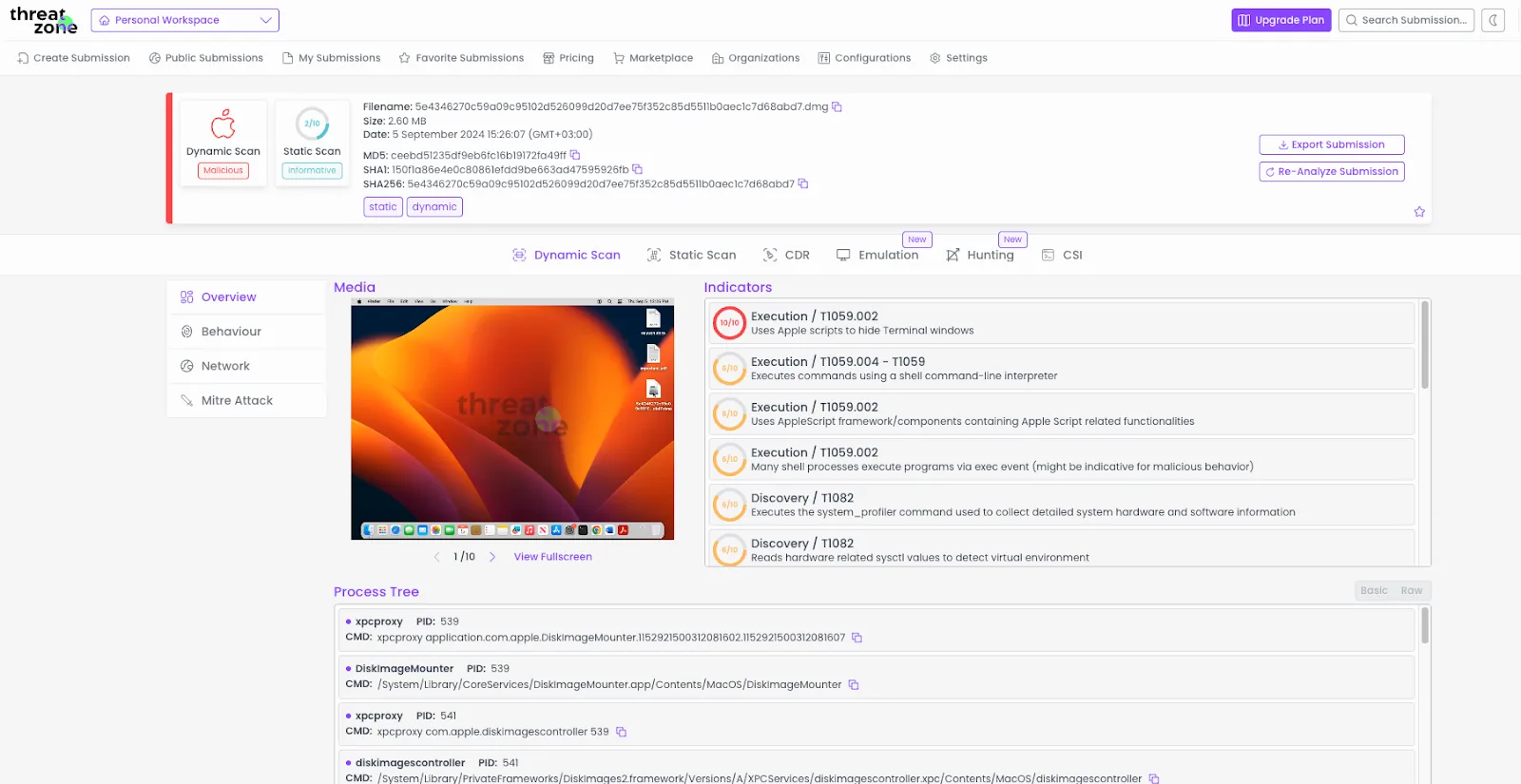Switch to Static Scan tab
The image size is (1521, 784).
(692, 255)
